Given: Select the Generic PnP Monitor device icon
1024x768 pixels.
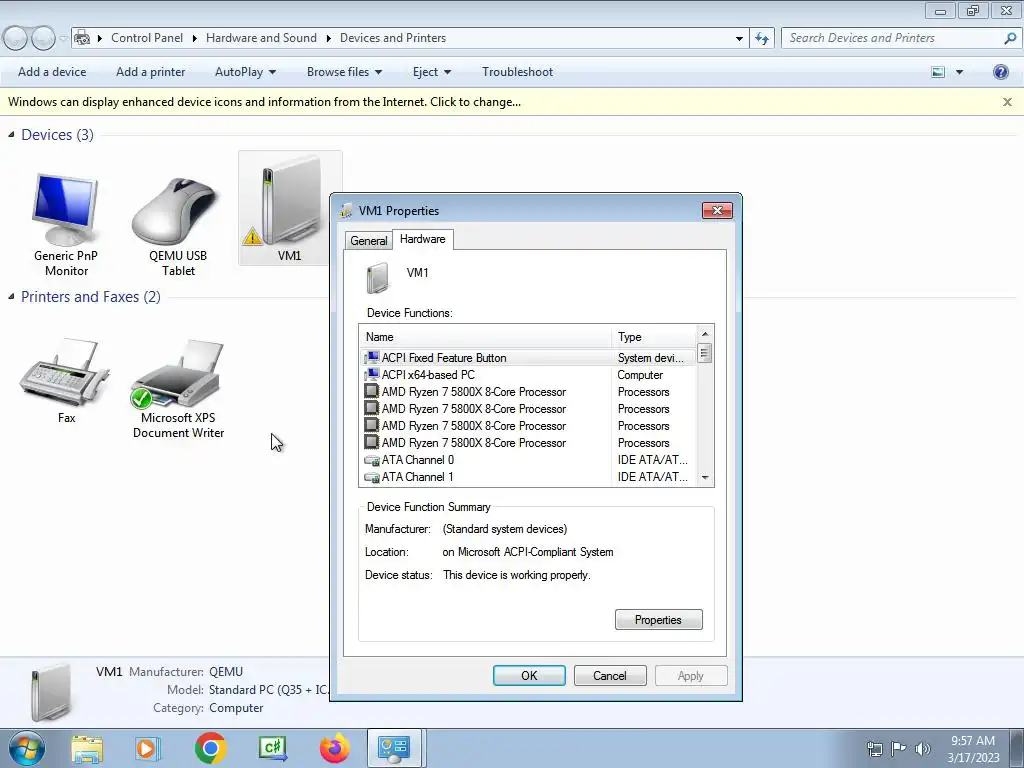Looking at the screenshot, I should pos(65,224).
